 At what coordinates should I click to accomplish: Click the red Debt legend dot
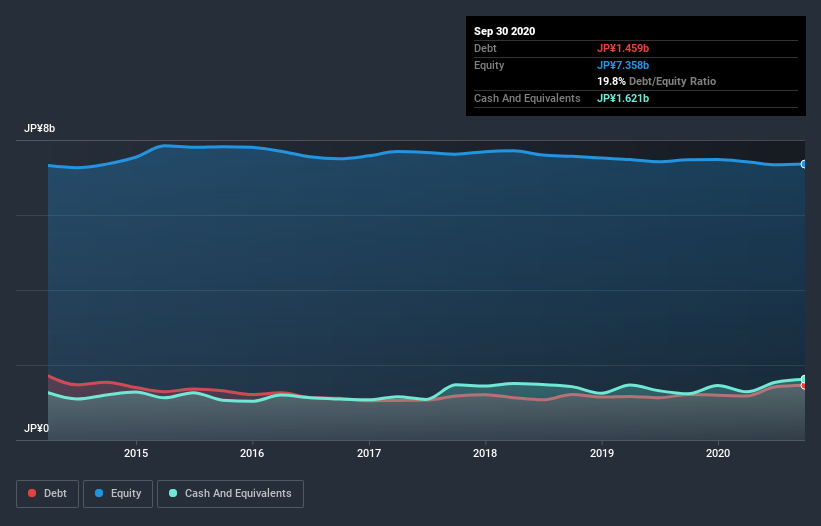point(32,493)
